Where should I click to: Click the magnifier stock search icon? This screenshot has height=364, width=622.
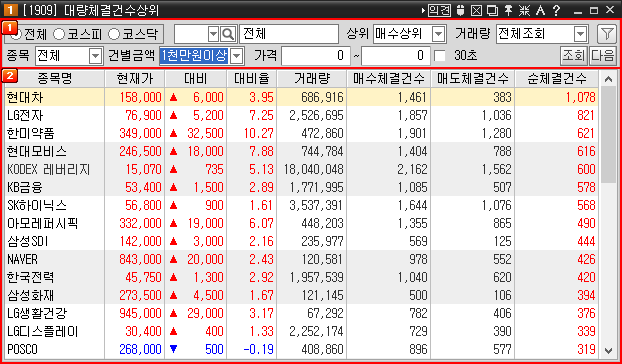(x=228, y=34)
